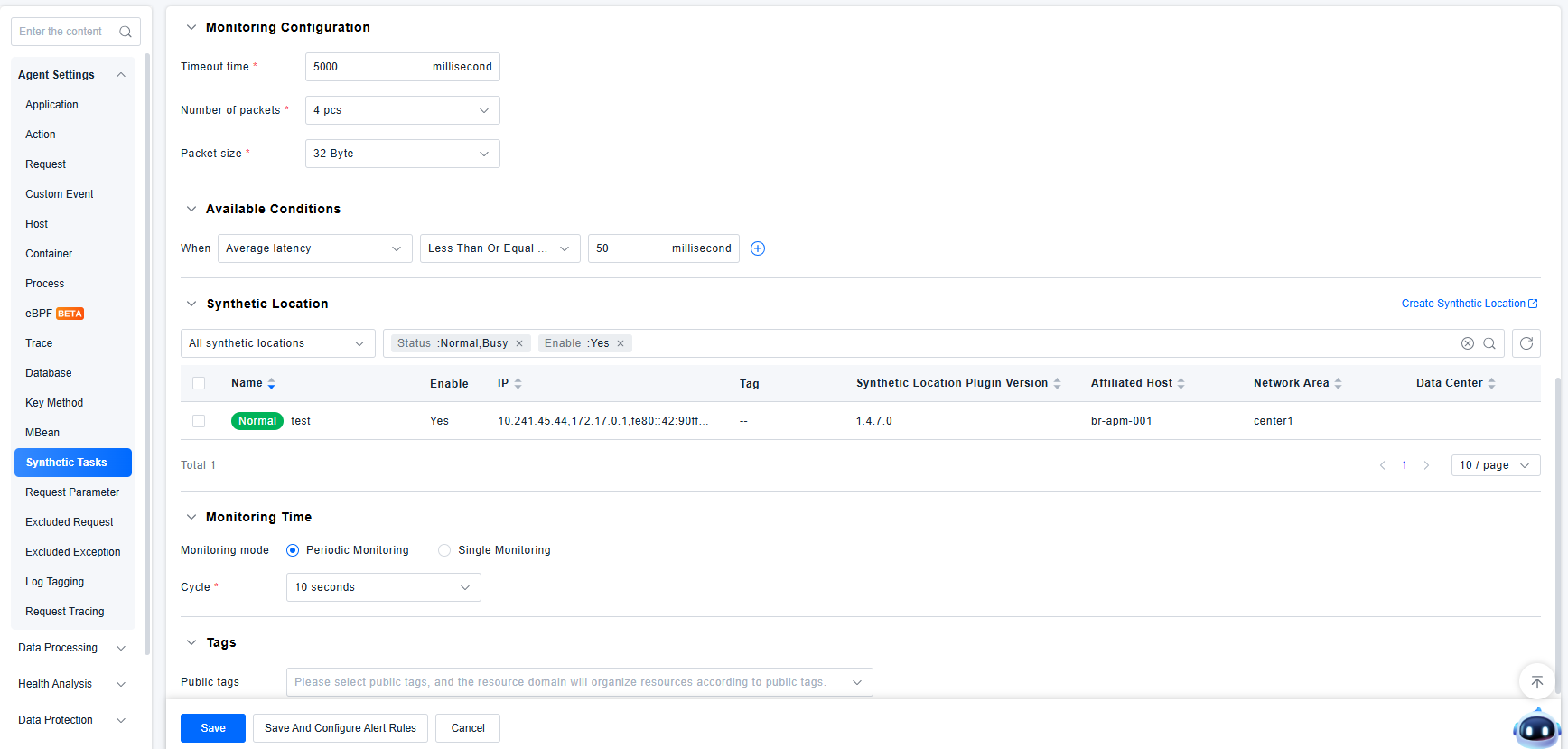
Task: Click into the Timeout time input field
Action: (366, 67)
